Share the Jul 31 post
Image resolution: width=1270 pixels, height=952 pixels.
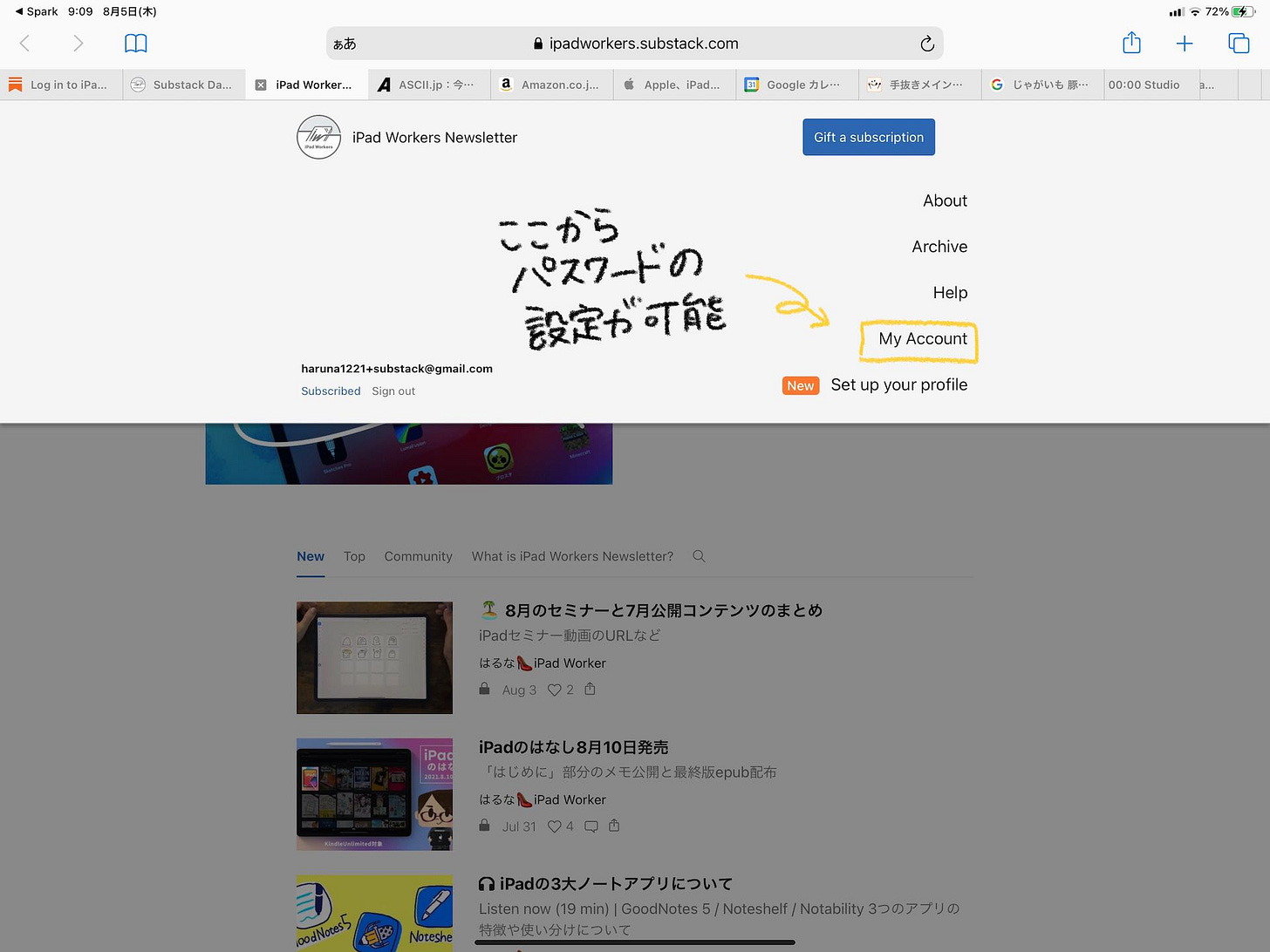614,826
